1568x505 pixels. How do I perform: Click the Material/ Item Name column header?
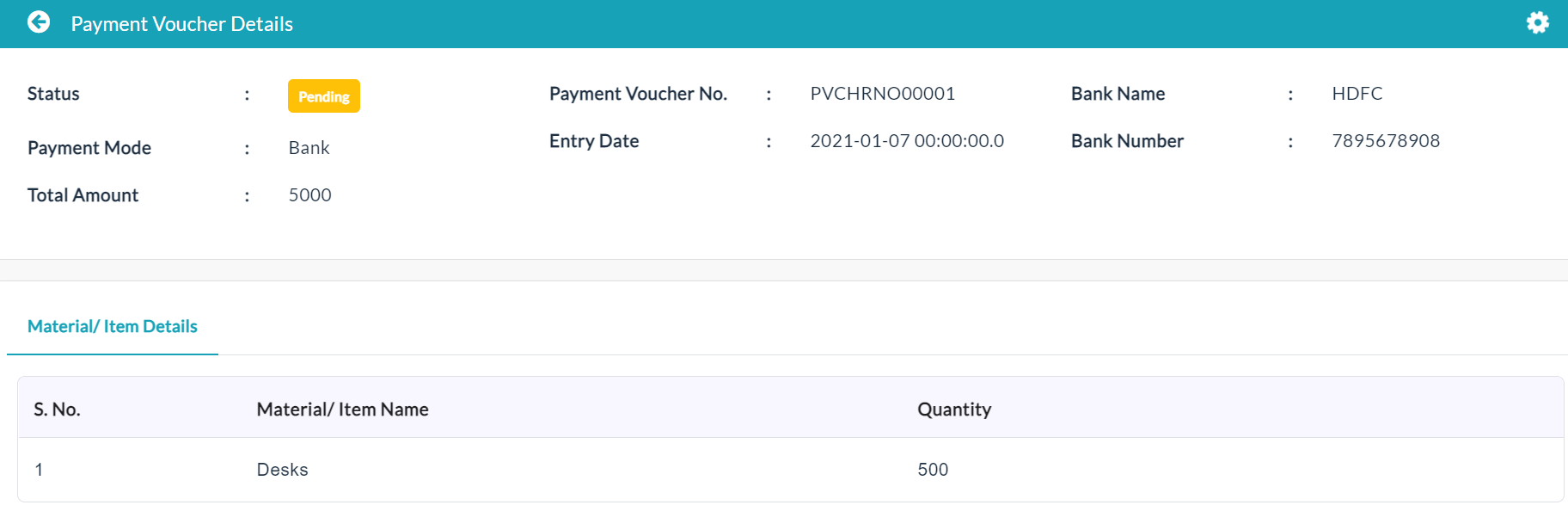pyautogui.click(x=343, y=410)
